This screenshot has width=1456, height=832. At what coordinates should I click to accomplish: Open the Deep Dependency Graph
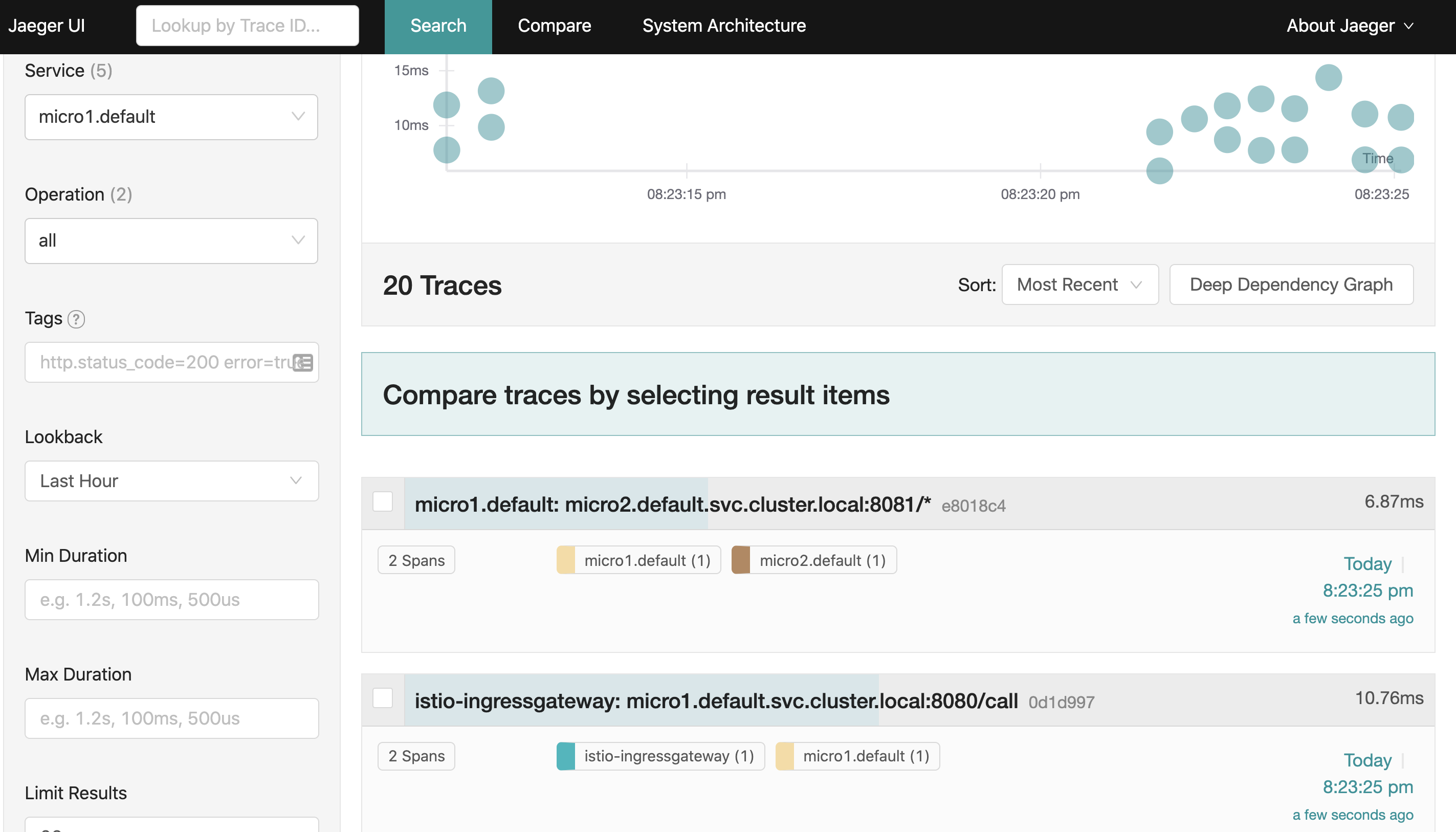(1291, 284)
